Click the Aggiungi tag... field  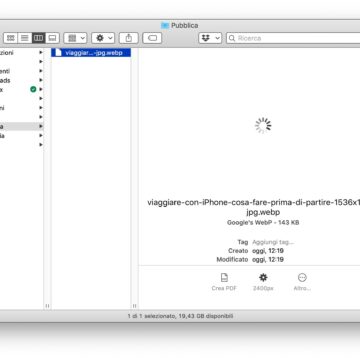273,242
